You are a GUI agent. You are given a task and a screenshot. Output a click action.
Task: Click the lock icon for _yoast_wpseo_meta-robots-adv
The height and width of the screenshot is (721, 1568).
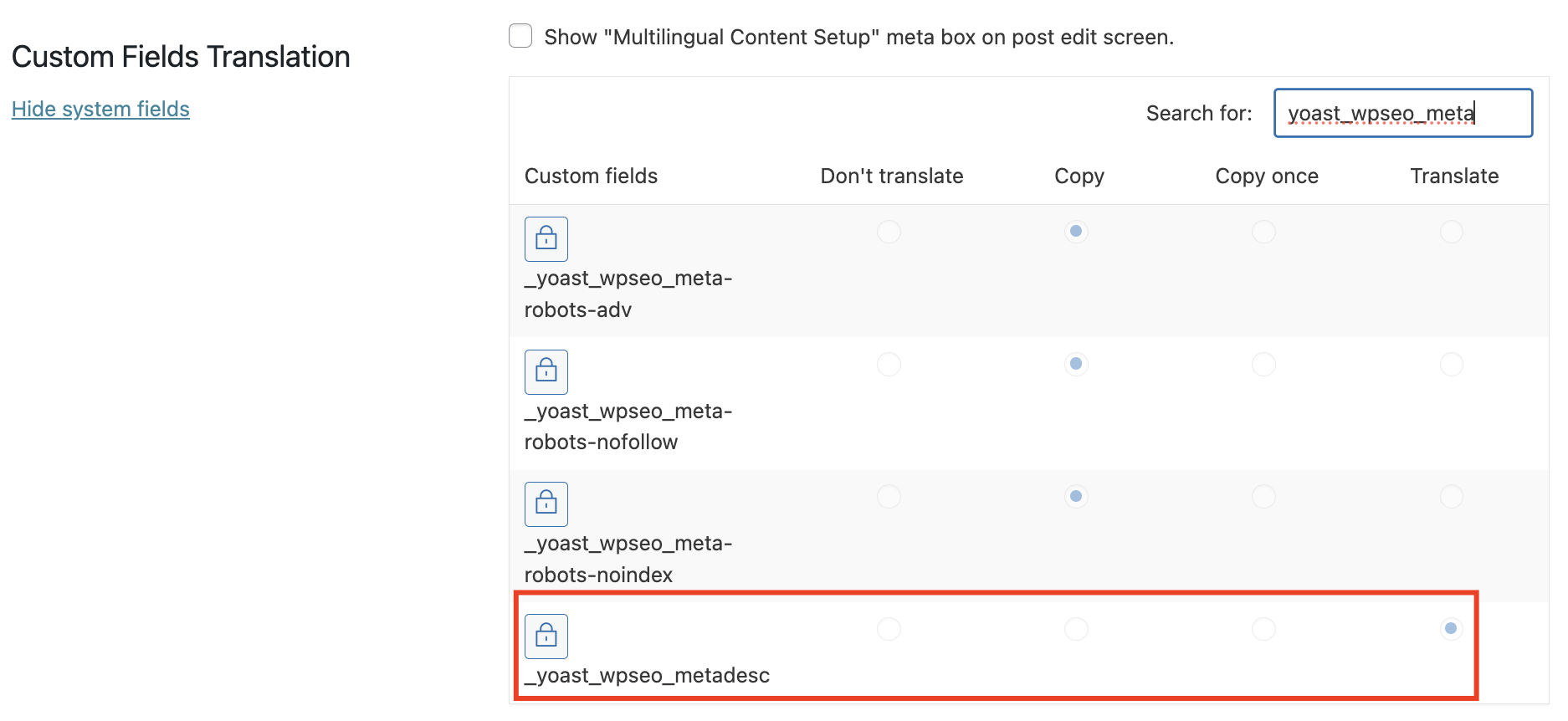pyautogui.click(x=546, y=239)
